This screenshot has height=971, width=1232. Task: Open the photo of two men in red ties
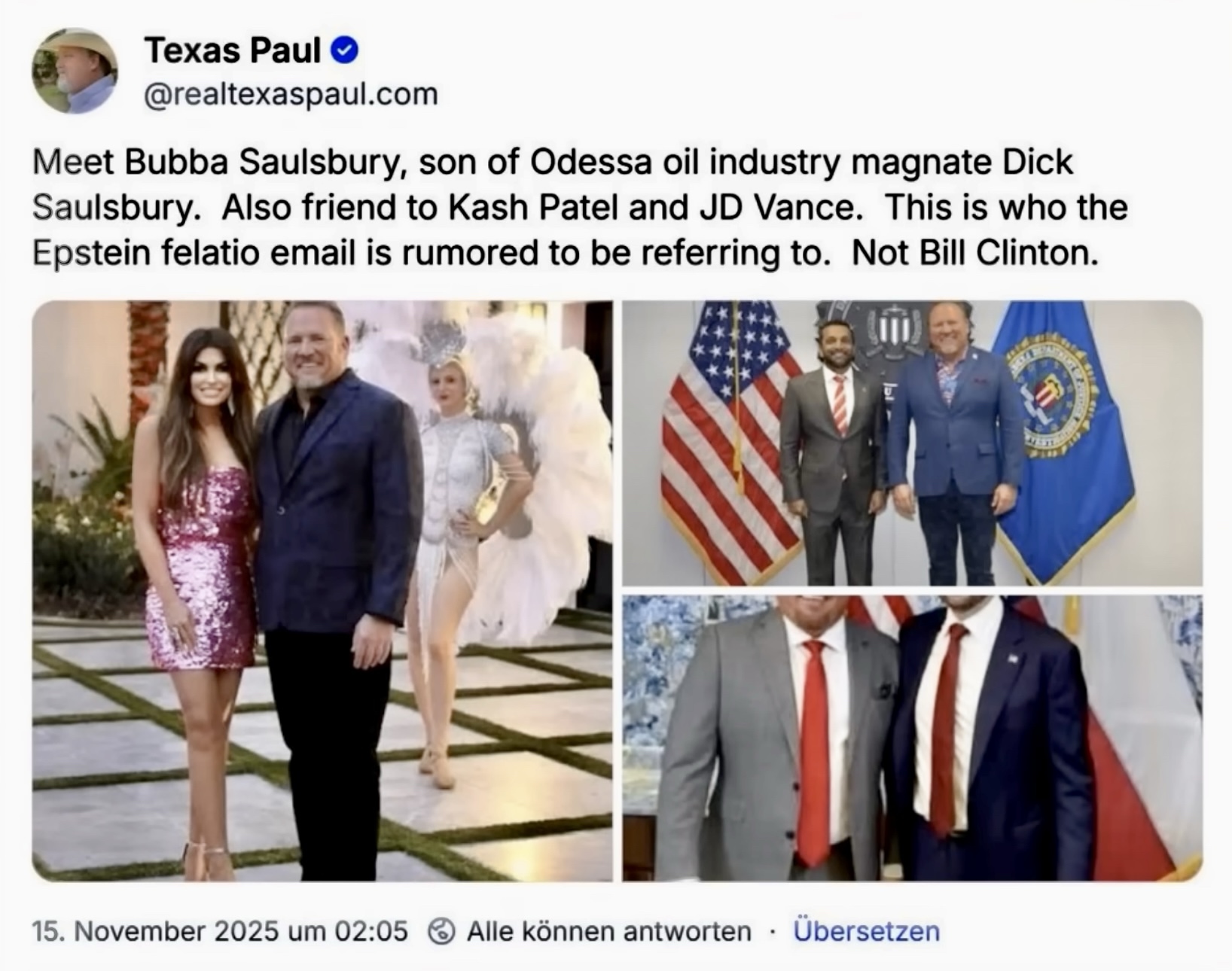click(x=913, y=738)
